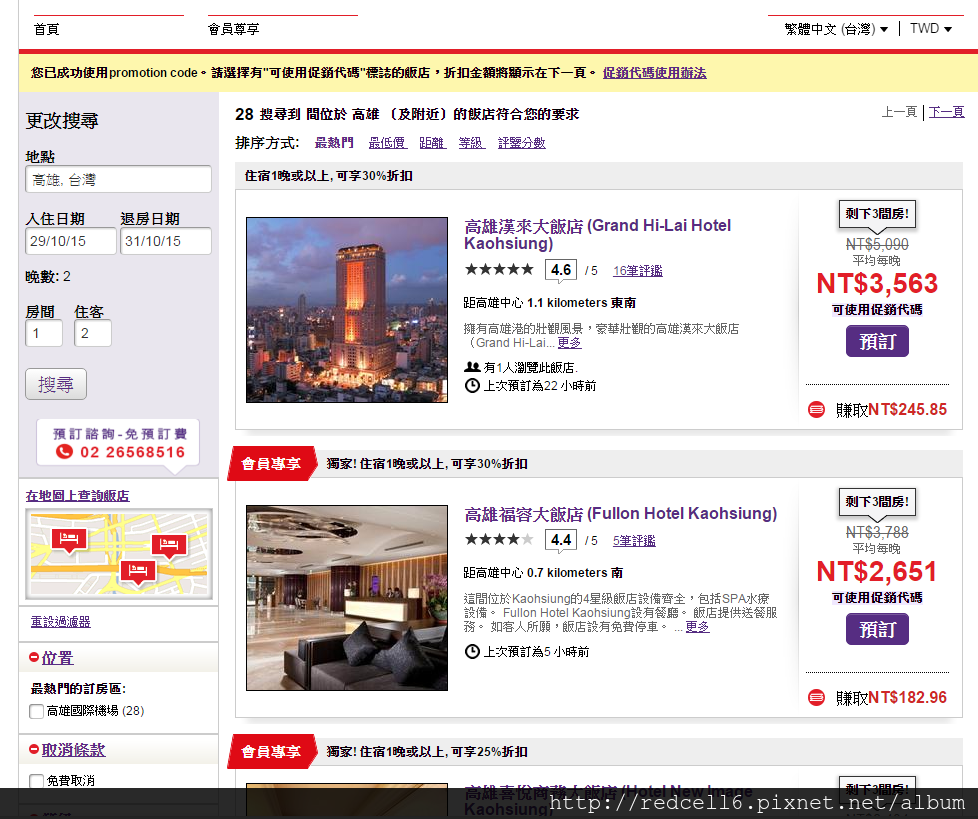
Task: Expand 更多 in the Fullon Hotel description
Action: pos(697,627)
